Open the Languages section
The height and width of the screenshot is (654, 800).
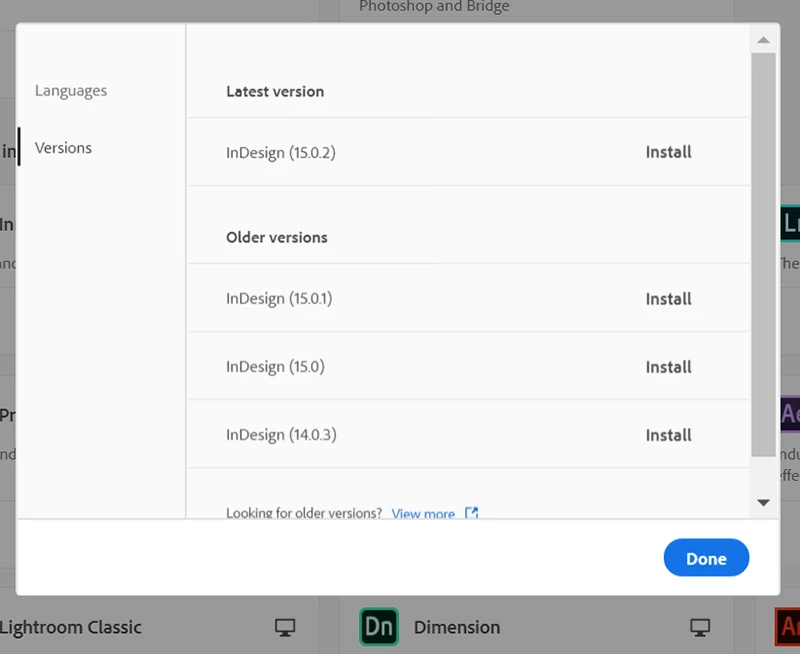pyautogui.click(x=71, y=91)
